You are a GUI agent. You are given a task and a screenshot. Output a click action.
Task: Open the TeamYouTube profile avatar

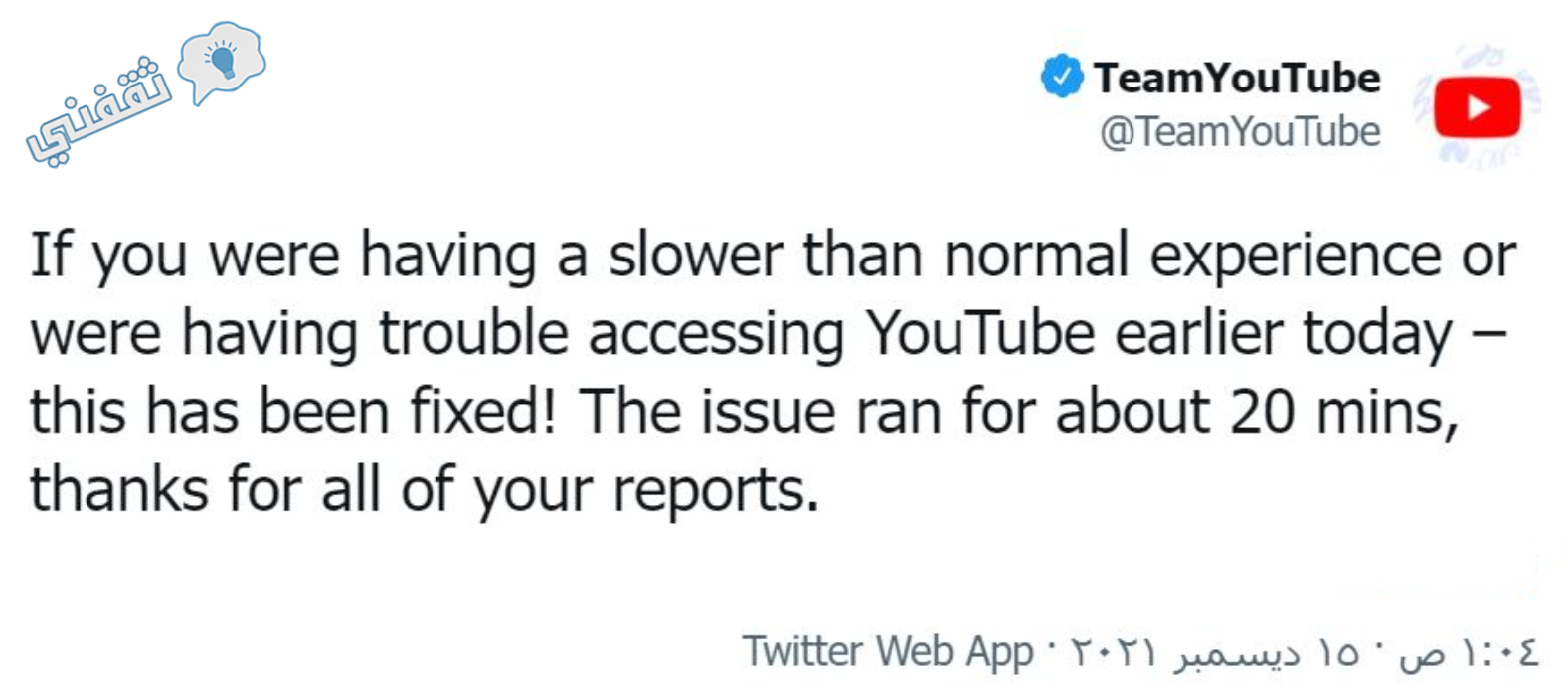1477,106
